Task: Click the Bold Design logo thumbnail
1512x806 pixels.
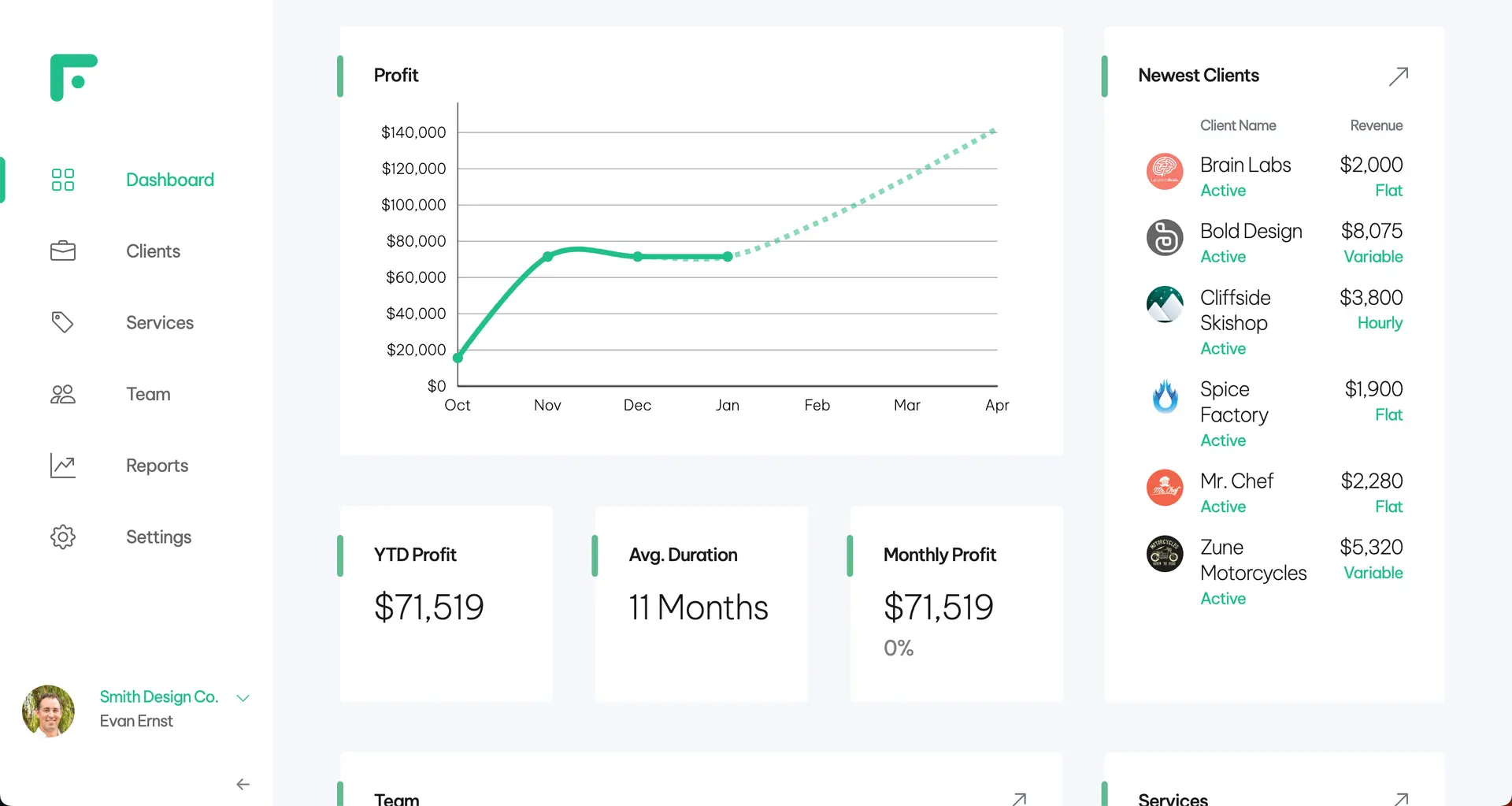Action: pyautogui.click(x=1165, y=238)
